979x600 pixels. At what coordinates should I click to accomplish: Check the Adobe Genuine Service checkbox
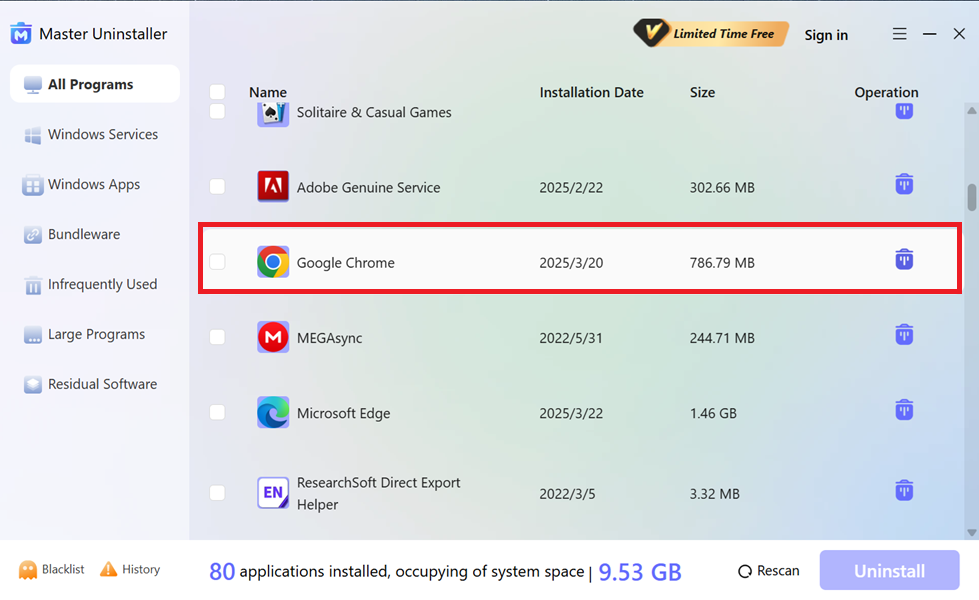point(217,187)
